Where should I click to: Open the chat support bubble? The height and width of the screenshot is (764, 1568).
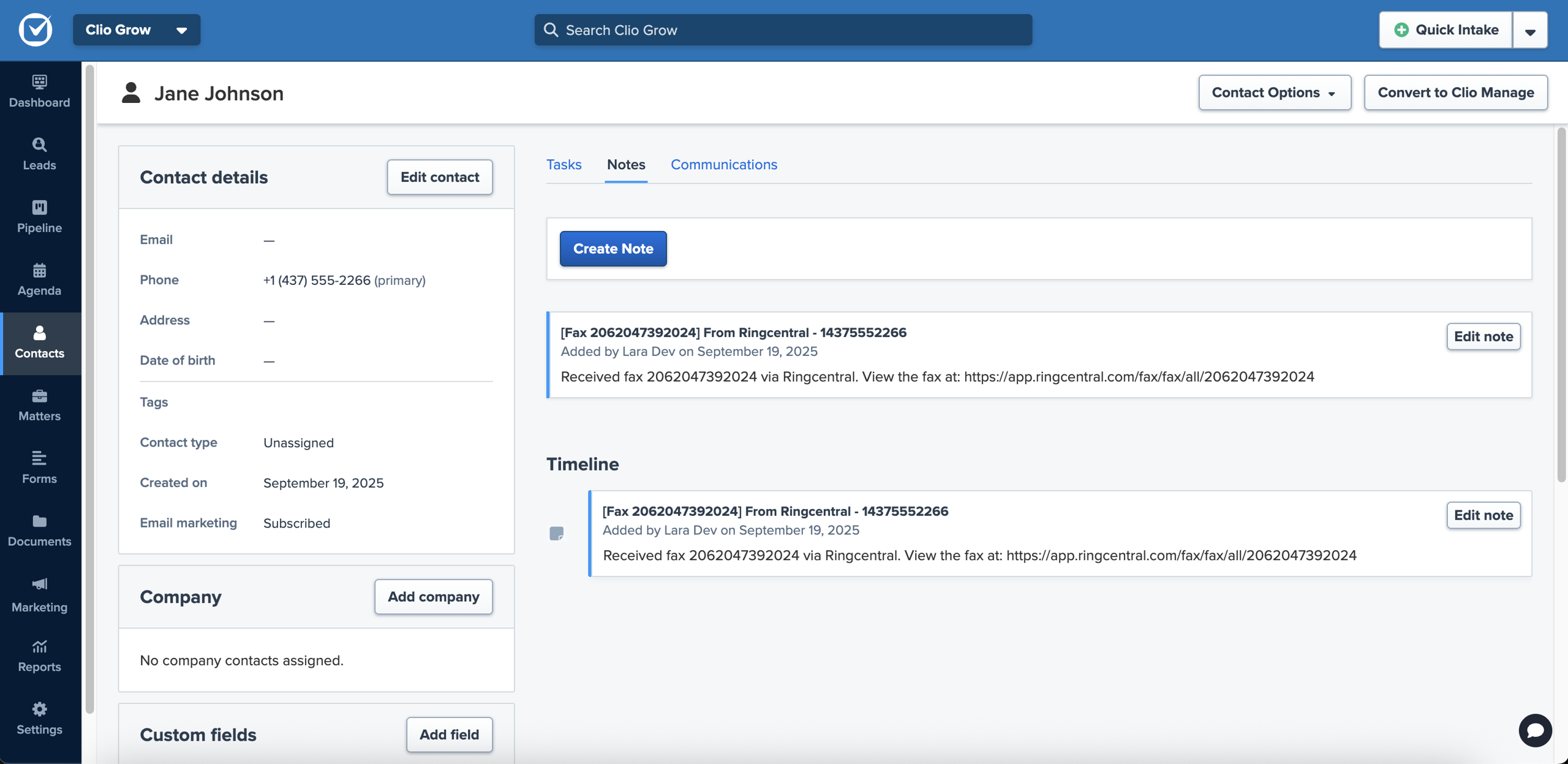click(x=1534, y=730)
